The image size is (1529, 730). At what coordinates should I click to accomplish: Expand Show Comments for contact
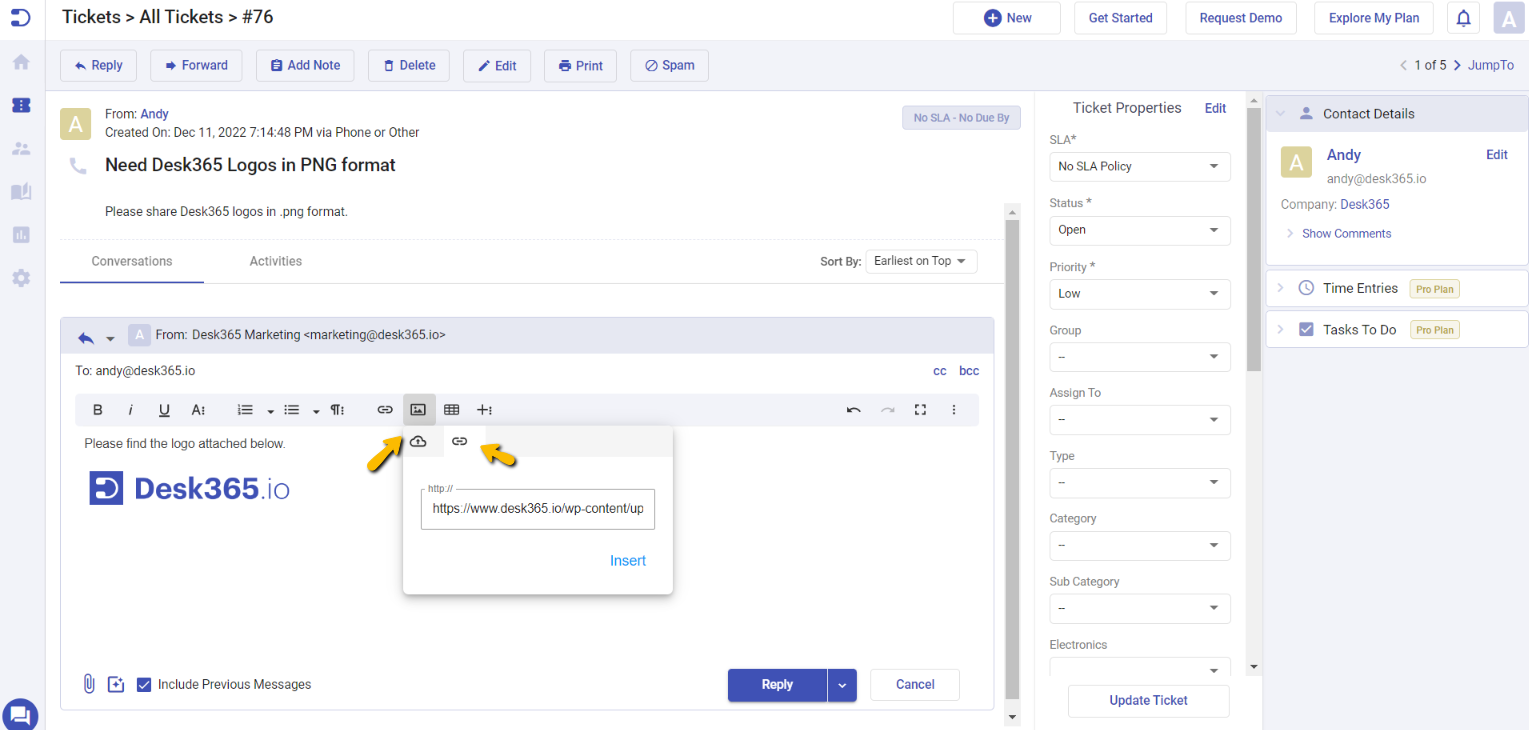[x=1346, y=233]
